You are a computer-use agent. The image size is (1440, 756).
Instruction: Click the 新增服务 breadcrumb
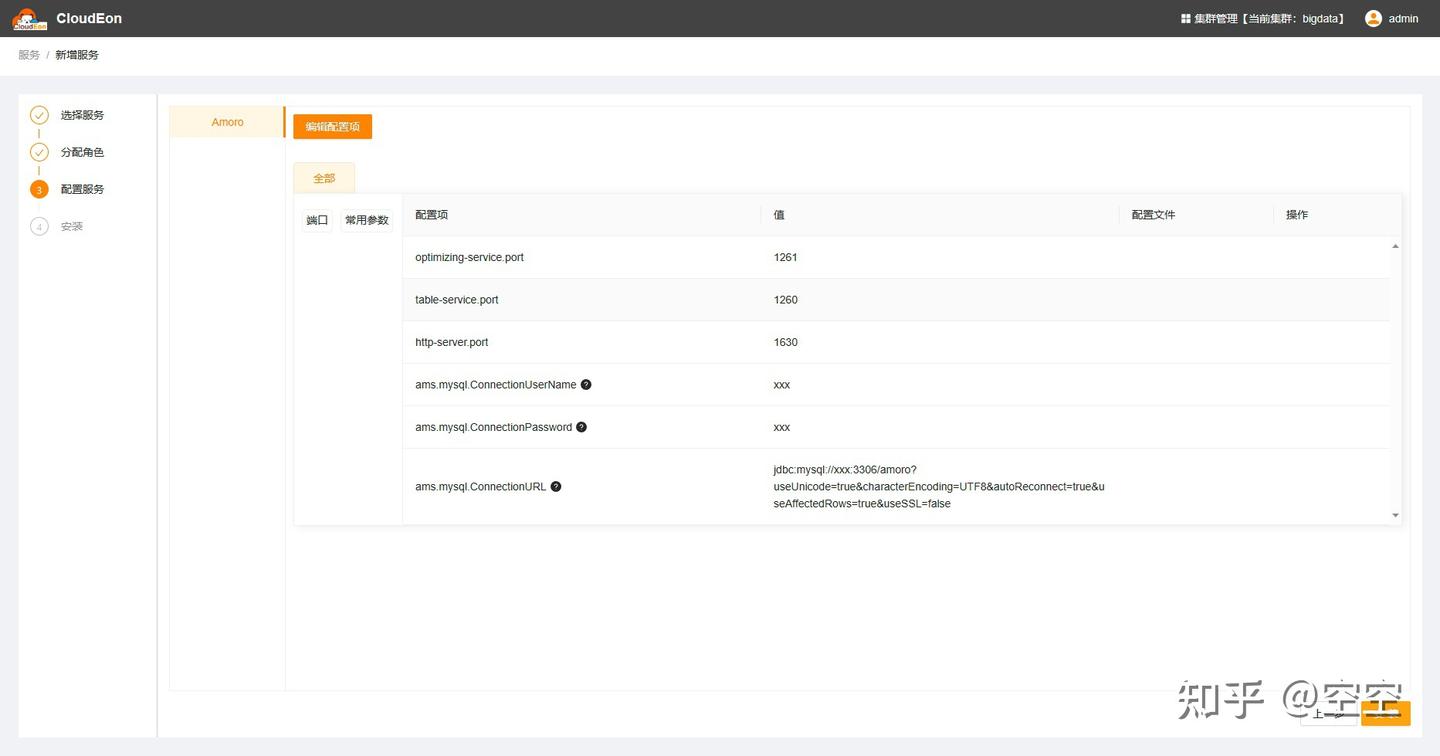pos(77,55)
